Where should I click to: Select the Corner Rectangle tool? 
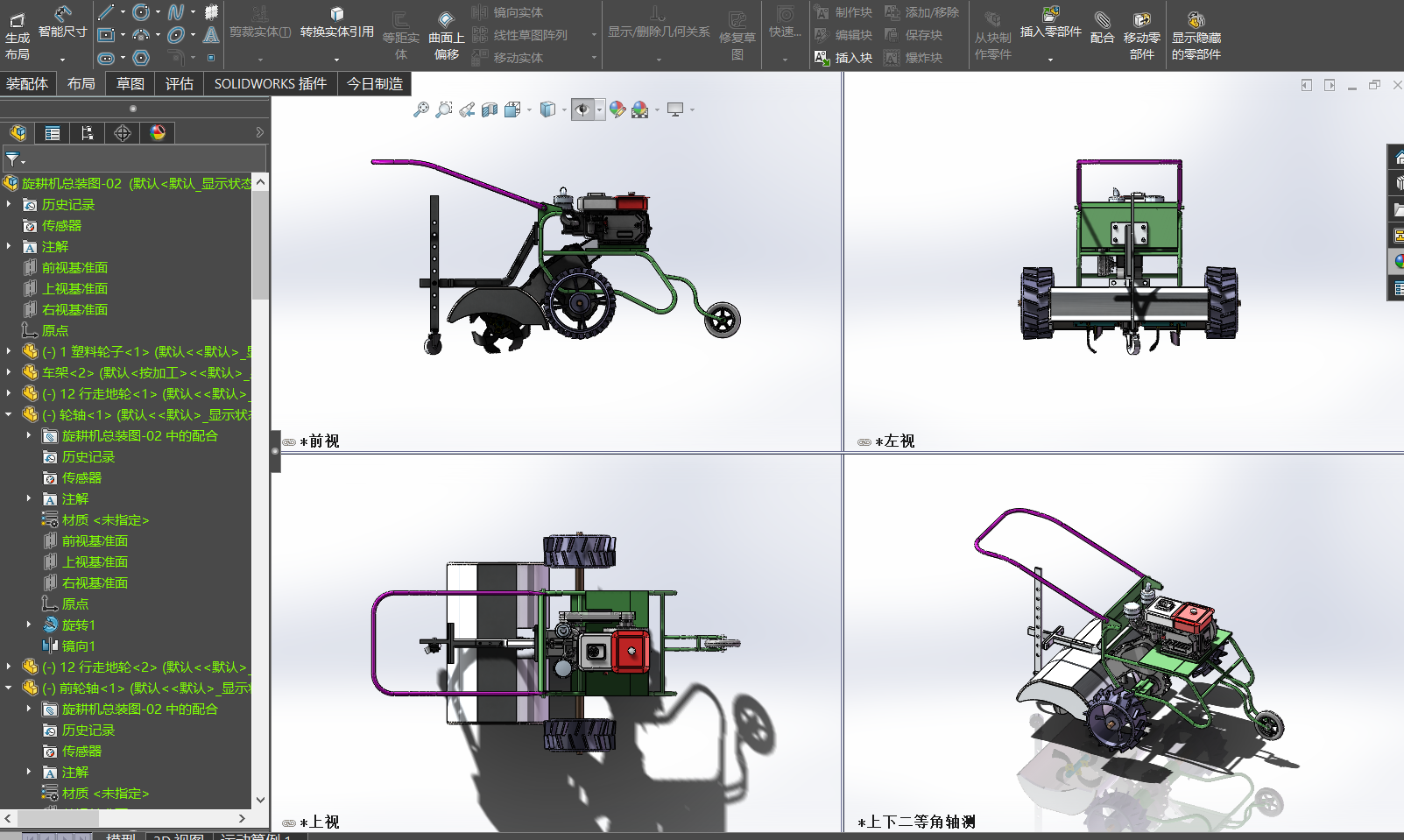pyautogui.click(x=106, y=35)
